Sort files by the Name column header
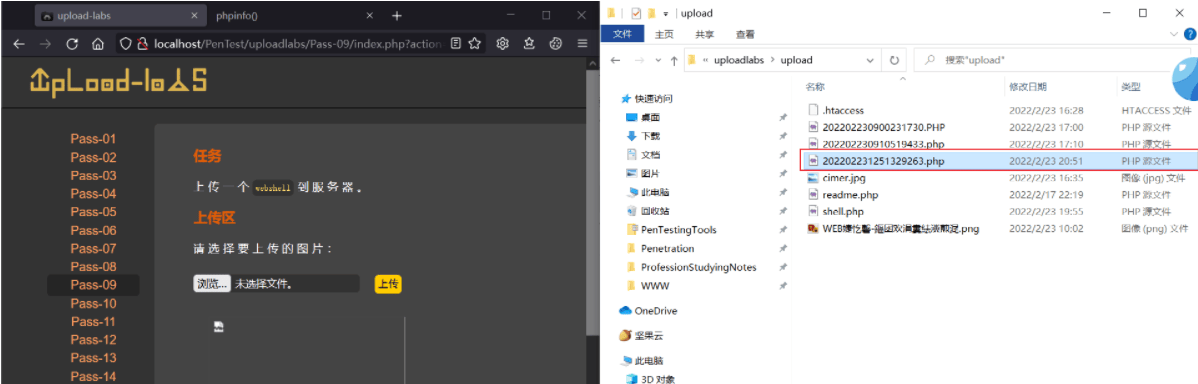This screenshot has width=1198, height=384. tap(815, 87)
